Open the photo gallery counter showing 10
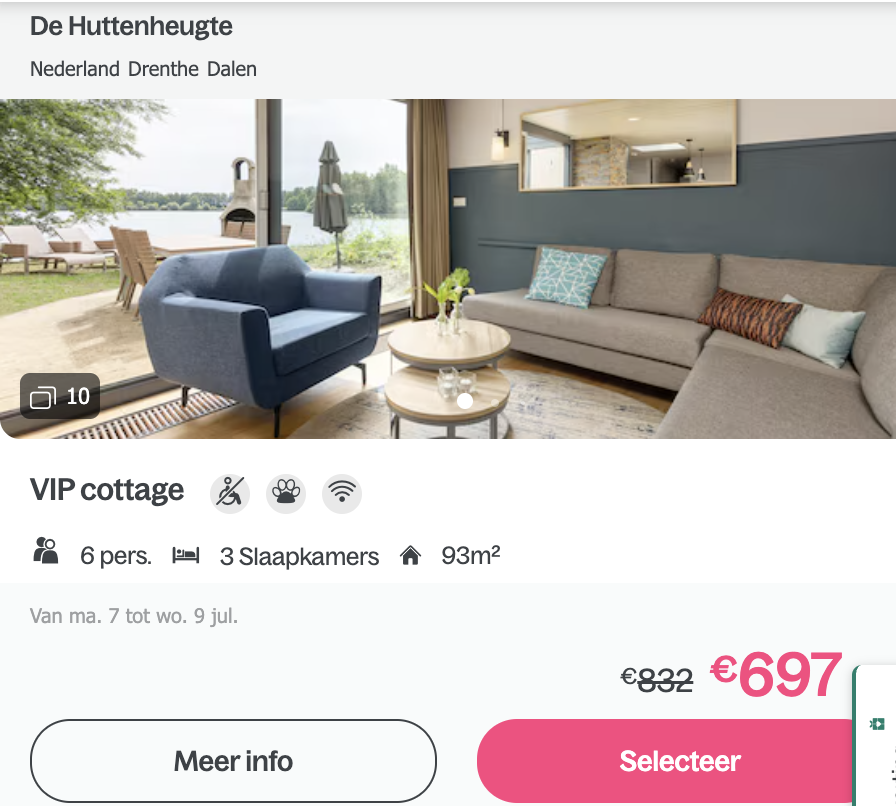896x806 pixels. [x=60, y=396]
